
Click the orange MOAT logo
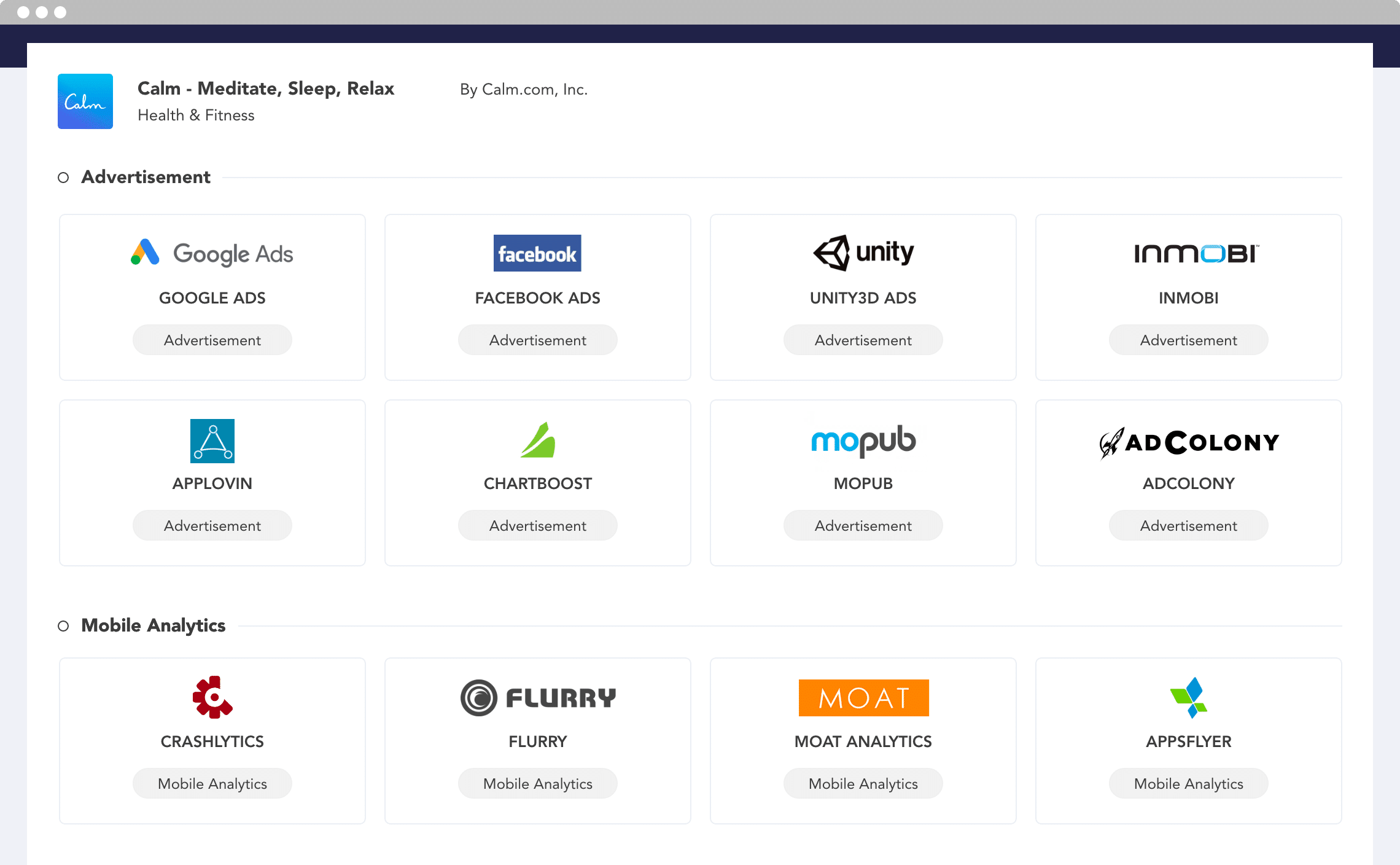(x=863, y=698)
